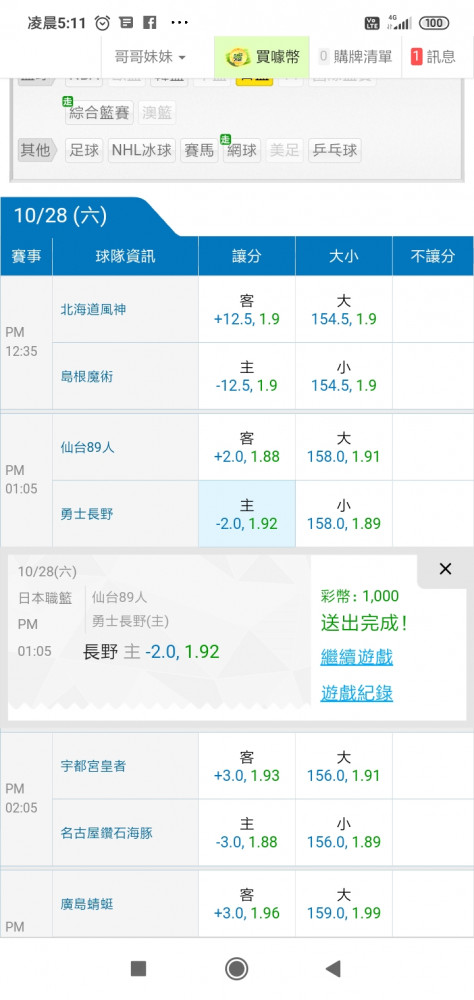Tap the Android home circle icon
474x1000 pixels.
[x=237, y=969]
